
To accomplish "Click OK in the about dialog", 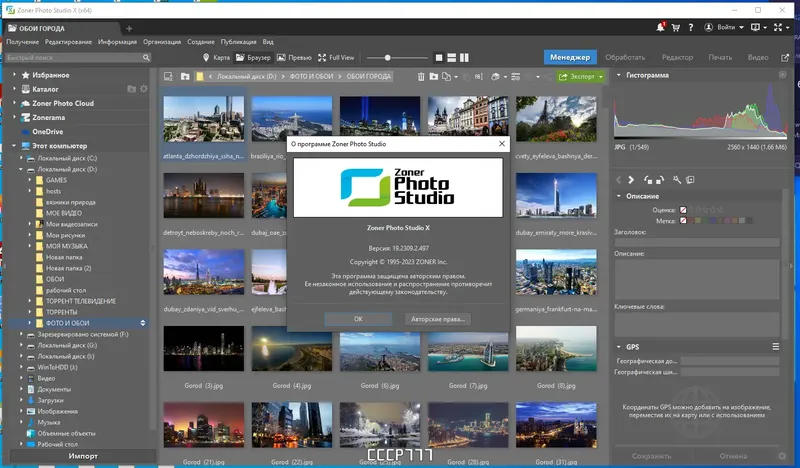I will 358,319.
